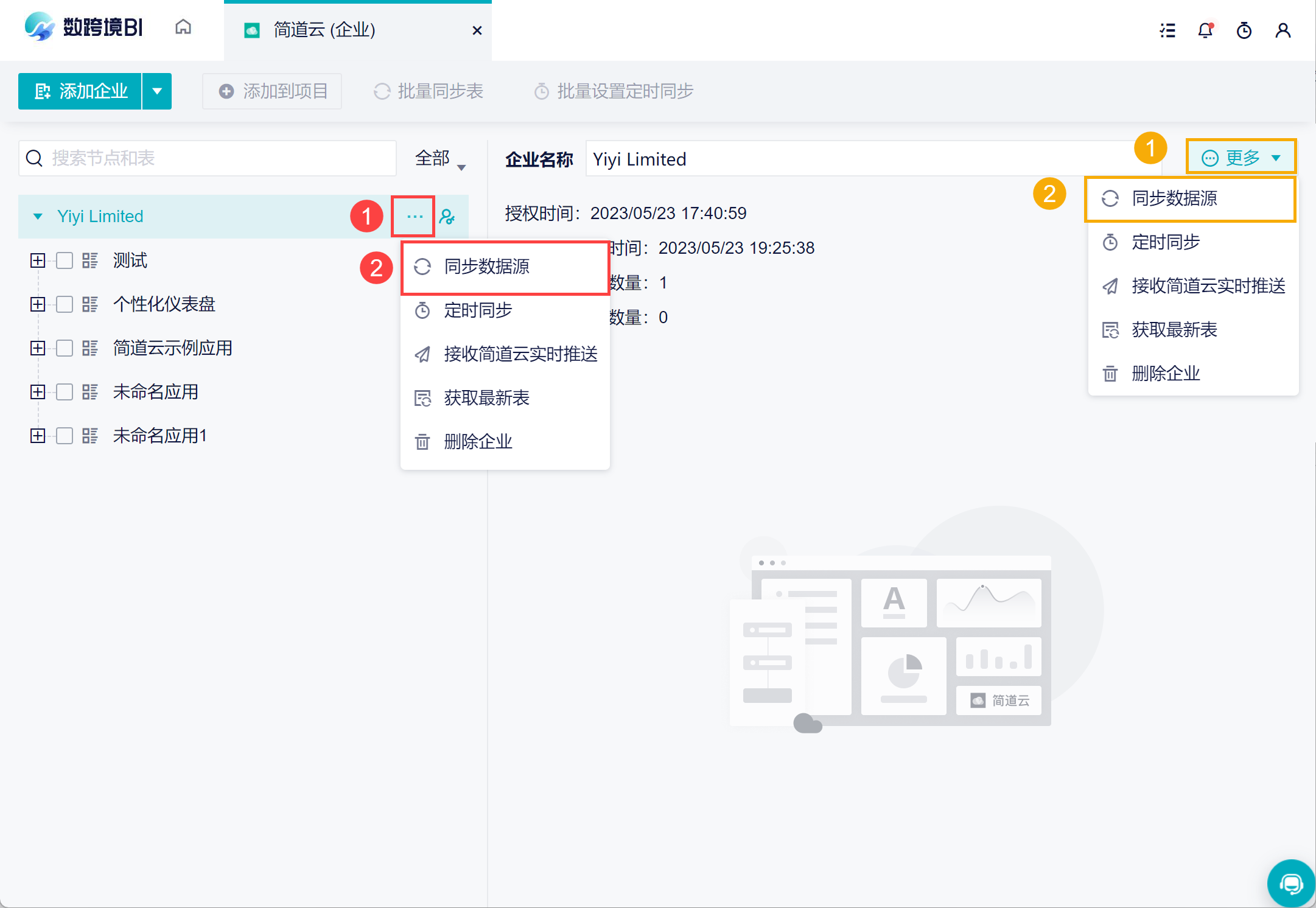Open the 添加企业 dropdown arrow
The width and height of the screenshot is (1316, 908).
tap(157, 91)
